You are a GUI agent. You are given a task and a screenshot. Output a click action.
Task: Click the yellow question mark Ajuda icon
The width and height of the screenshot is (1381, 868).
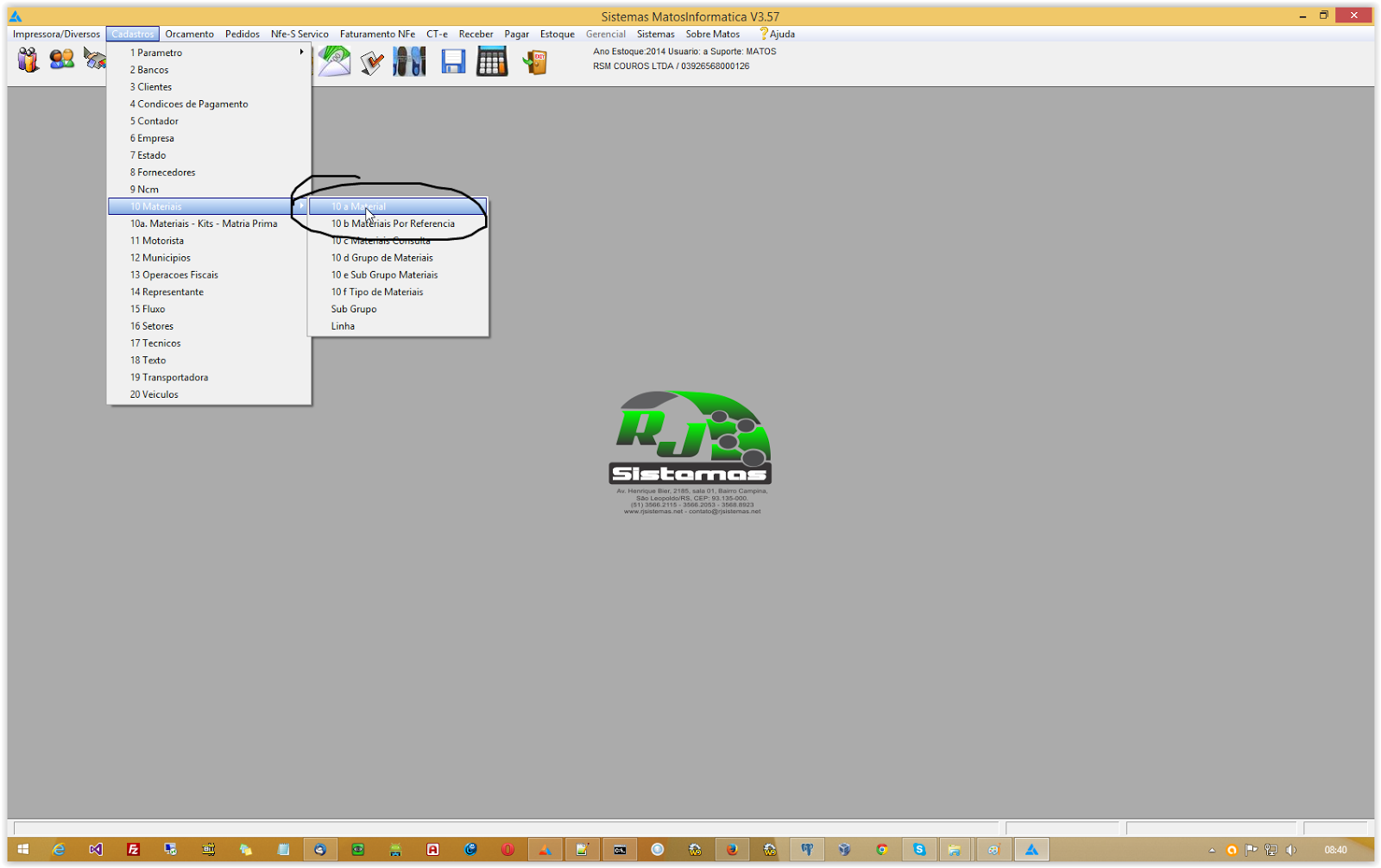763,34
